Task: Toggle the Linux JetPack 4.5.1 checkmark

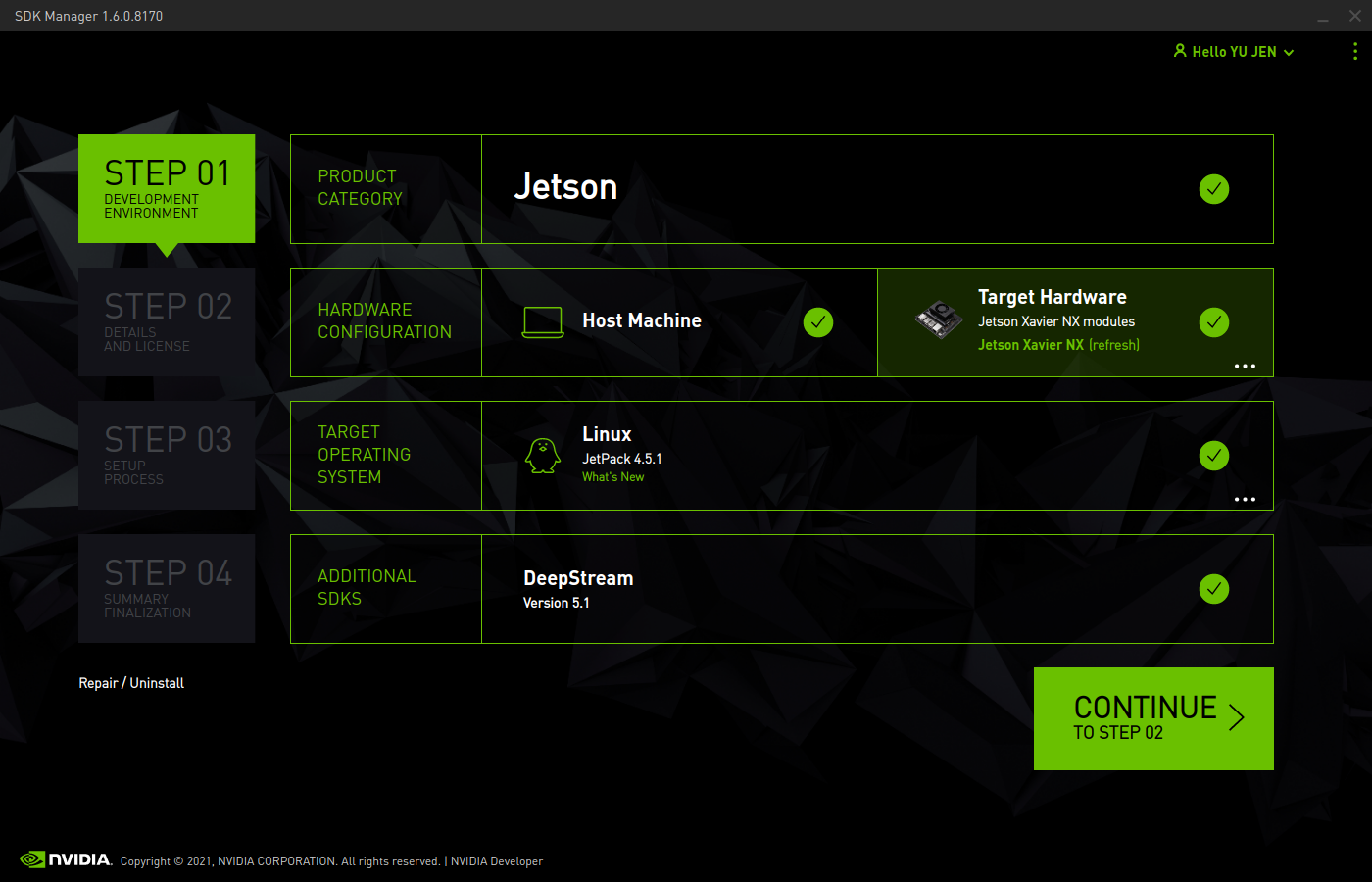Action: [x=1214, y=456]
